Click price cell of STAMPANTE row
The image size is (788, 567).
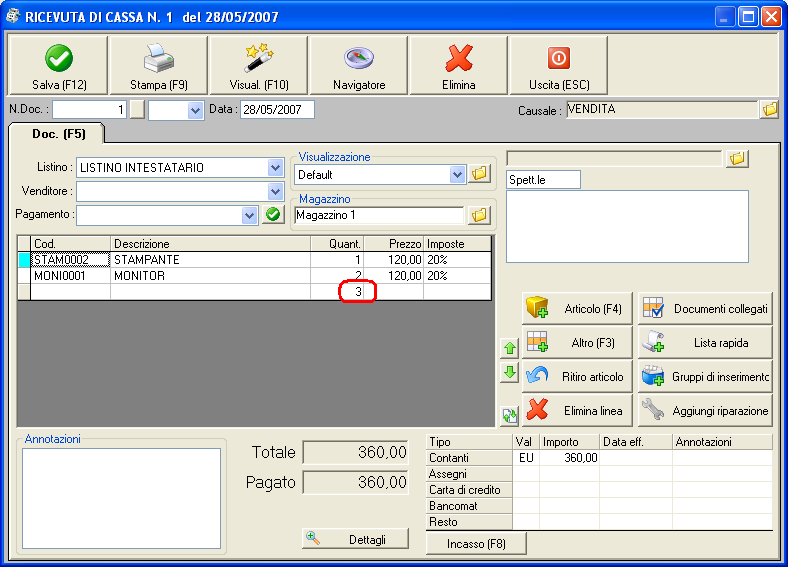[x=393, y=260]
